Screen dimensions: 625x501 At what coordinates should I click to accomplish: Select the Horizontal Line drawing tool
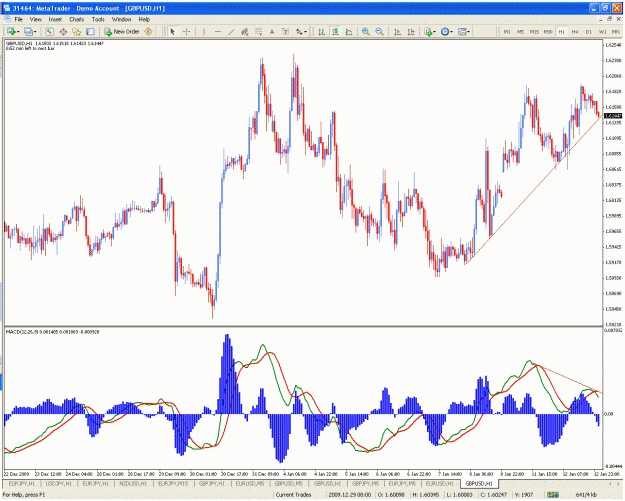click(218, 31)
